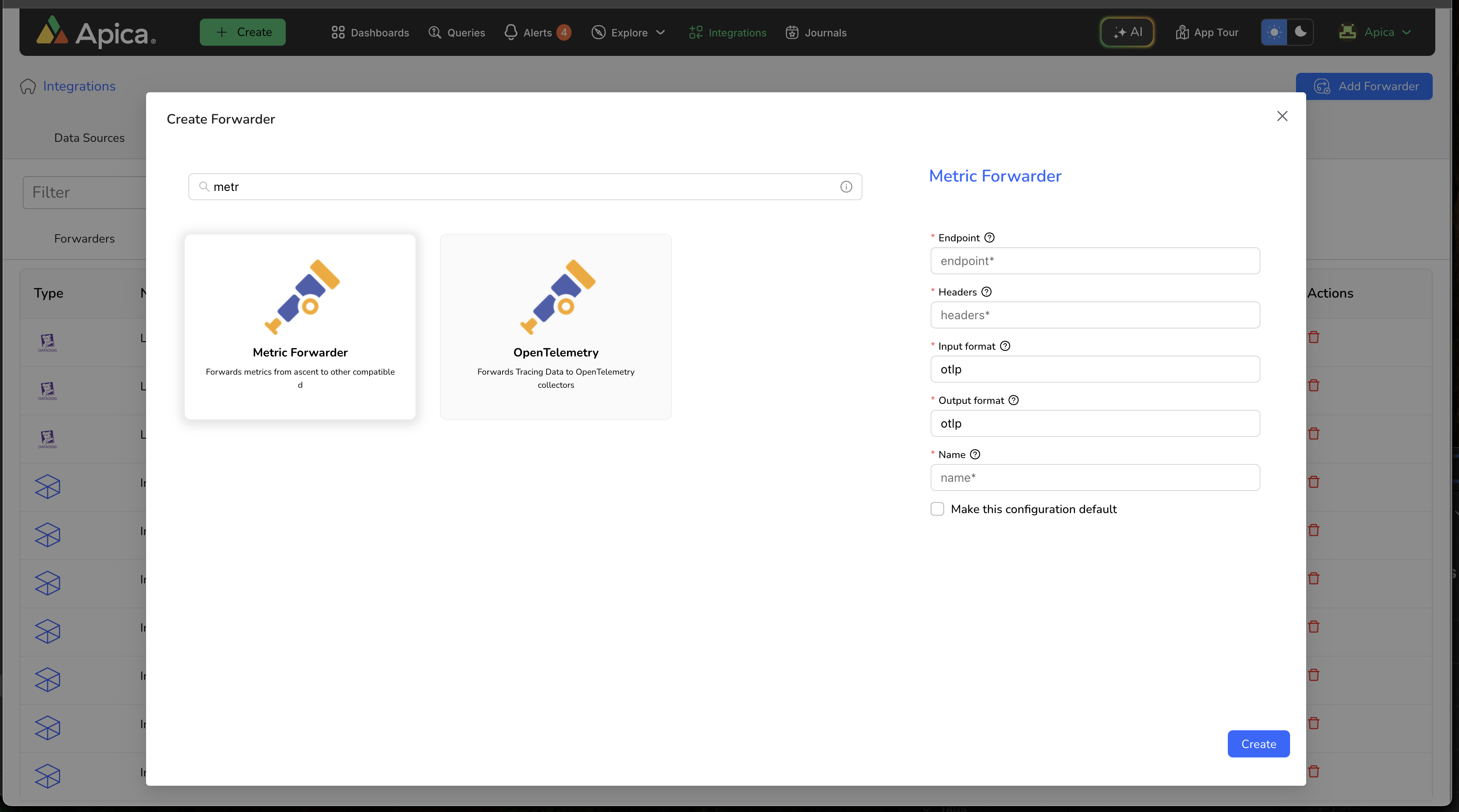
Task: Expand the Explore dropdown menu
Action: 628,33
